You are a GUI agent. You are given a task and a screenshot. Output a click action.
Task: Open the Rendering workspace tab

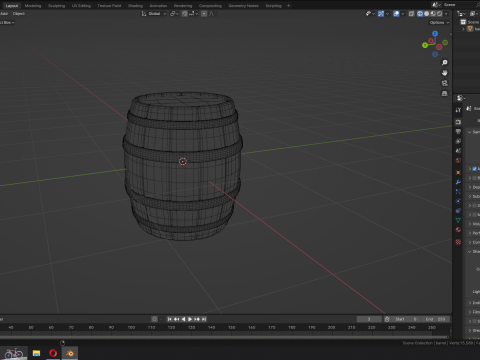tap(183, 6)
